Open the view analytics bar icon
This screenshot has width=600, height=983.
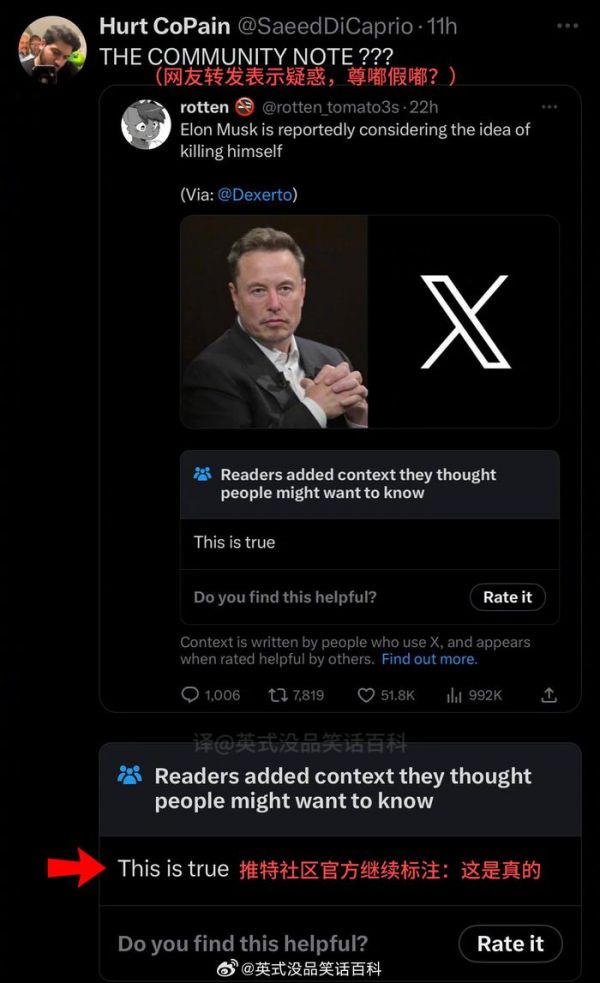point(453,695)
